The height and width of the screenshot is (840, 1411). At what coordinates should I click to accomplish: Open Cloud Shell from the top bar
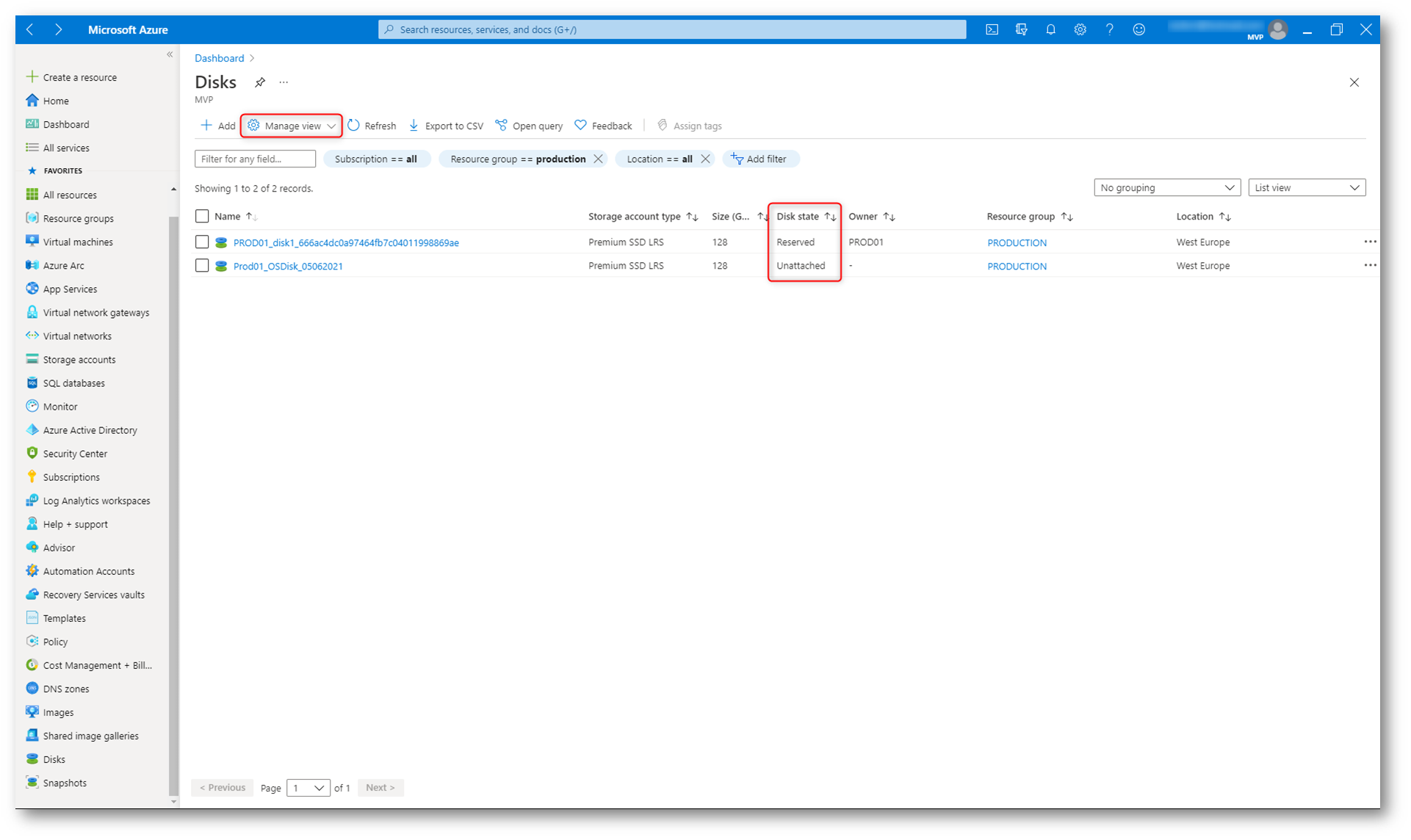pos(992,29)
